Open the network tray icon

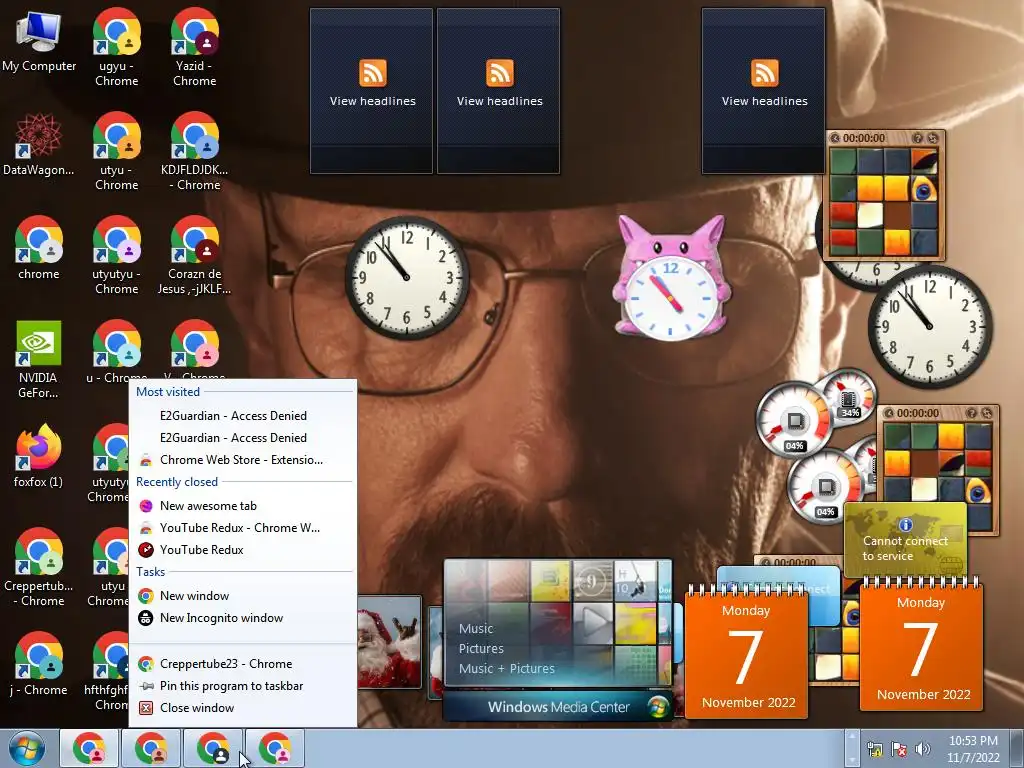point(874,749)
